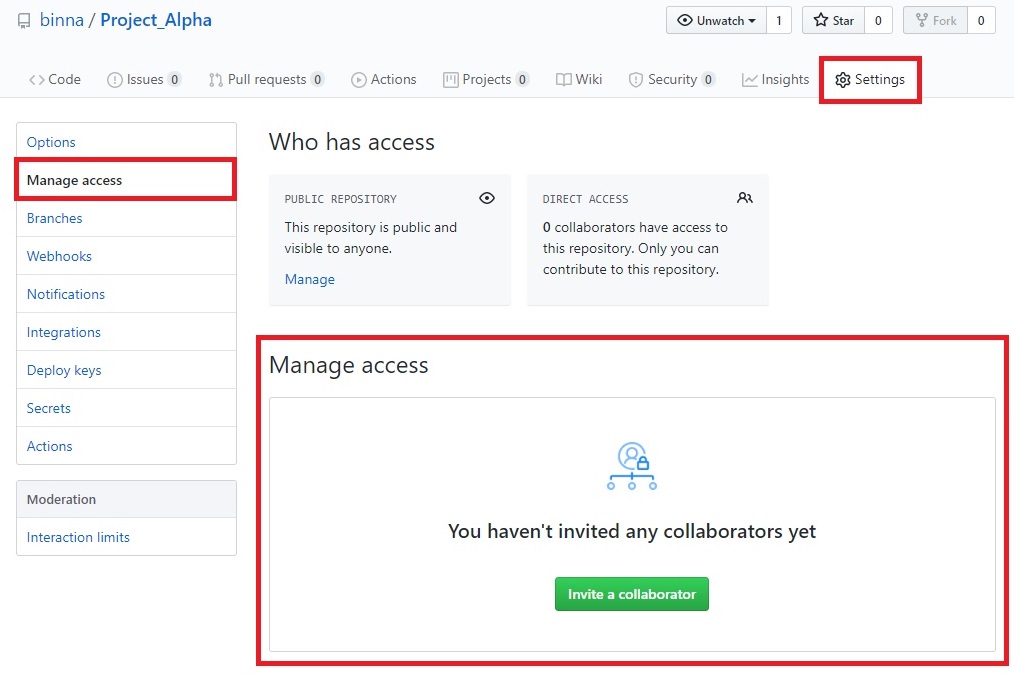The height and width of the screenshot is (677, 1014).
Task: Select Interaction limits under Moderation
Action: point(126,537)
